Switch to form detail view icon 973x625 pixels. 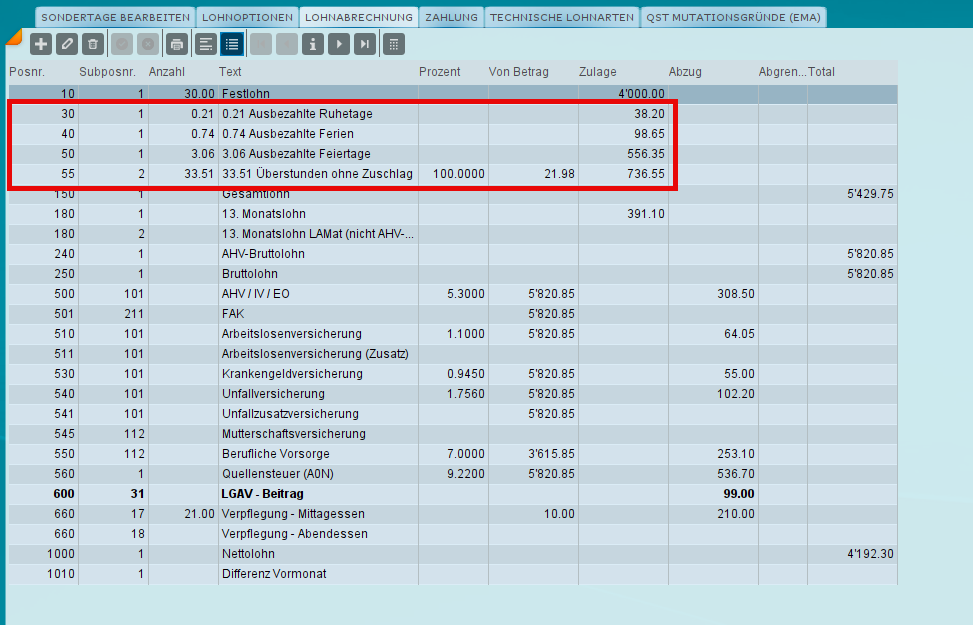coord(205,44)
